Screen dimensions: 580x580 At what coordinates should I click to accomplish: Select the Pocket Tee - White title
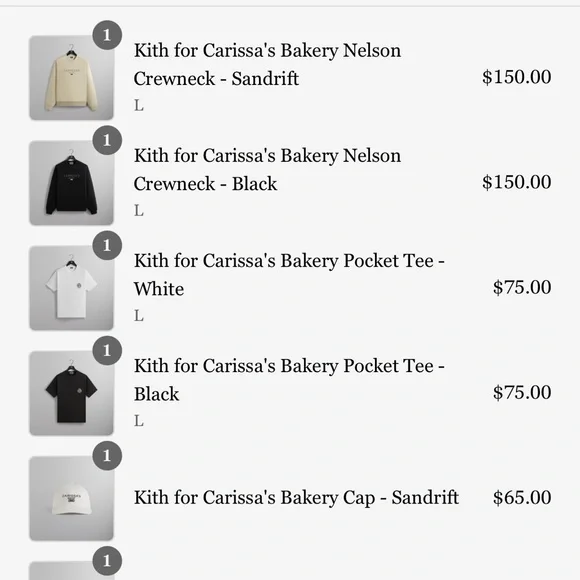pos(289,274)
